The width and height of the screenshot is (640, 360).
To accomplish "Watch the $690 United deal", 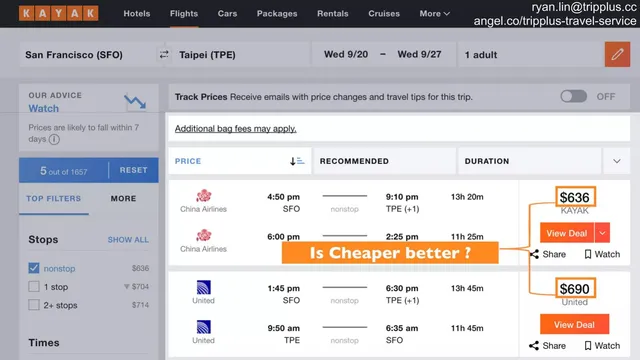I will (x=602, y=346).
